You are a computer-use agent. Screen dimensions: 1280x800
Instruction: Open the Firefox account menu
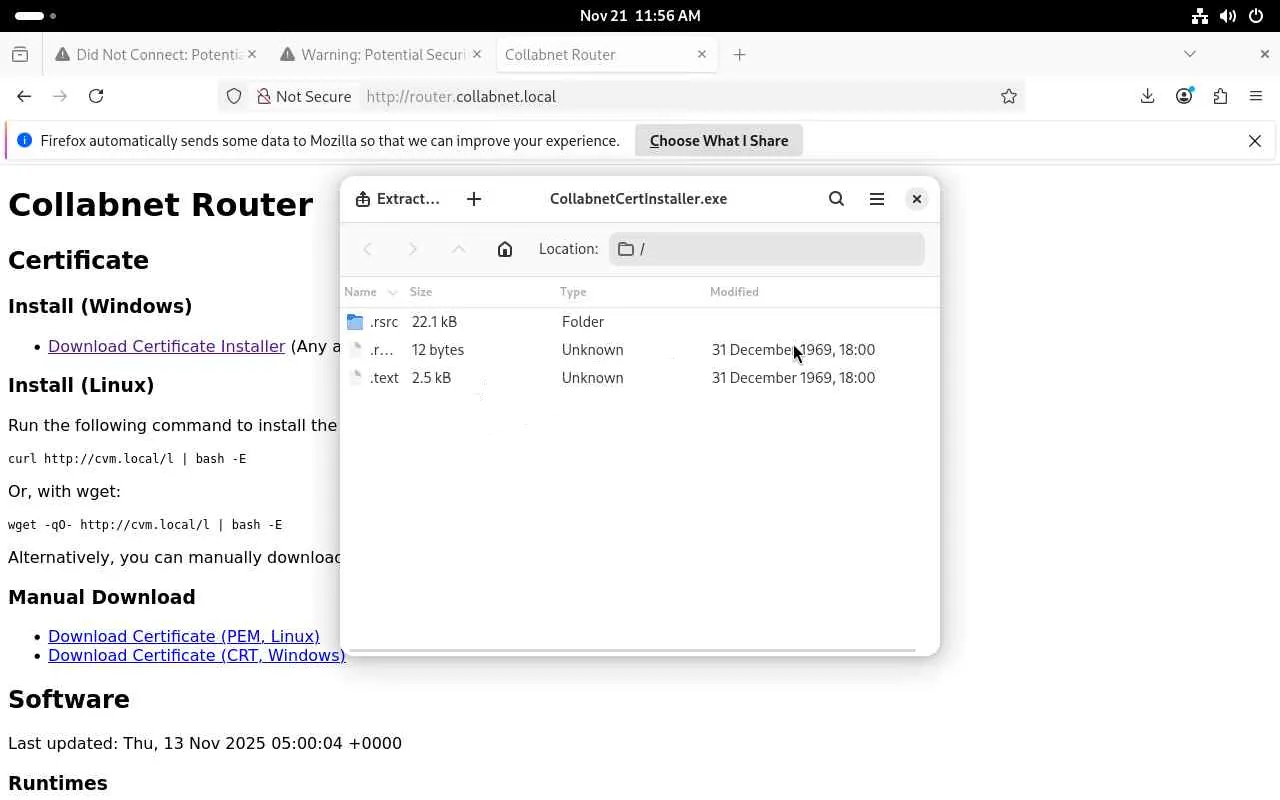(1184, 96)
